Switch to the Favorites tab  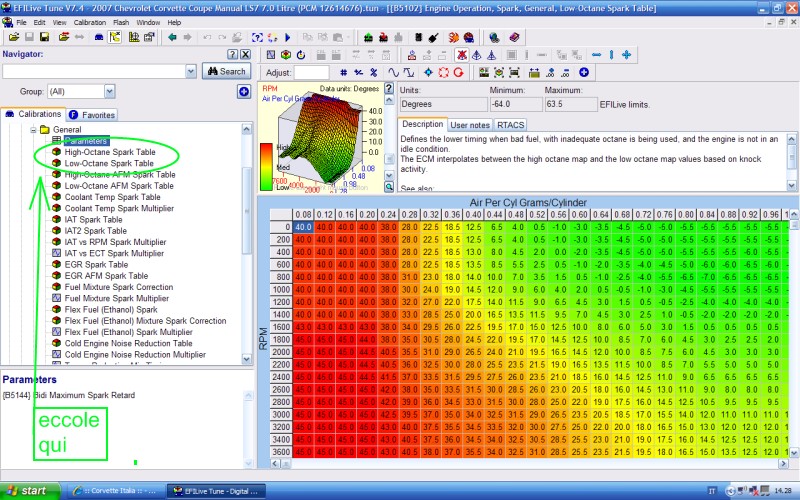(x=92, y=115)
